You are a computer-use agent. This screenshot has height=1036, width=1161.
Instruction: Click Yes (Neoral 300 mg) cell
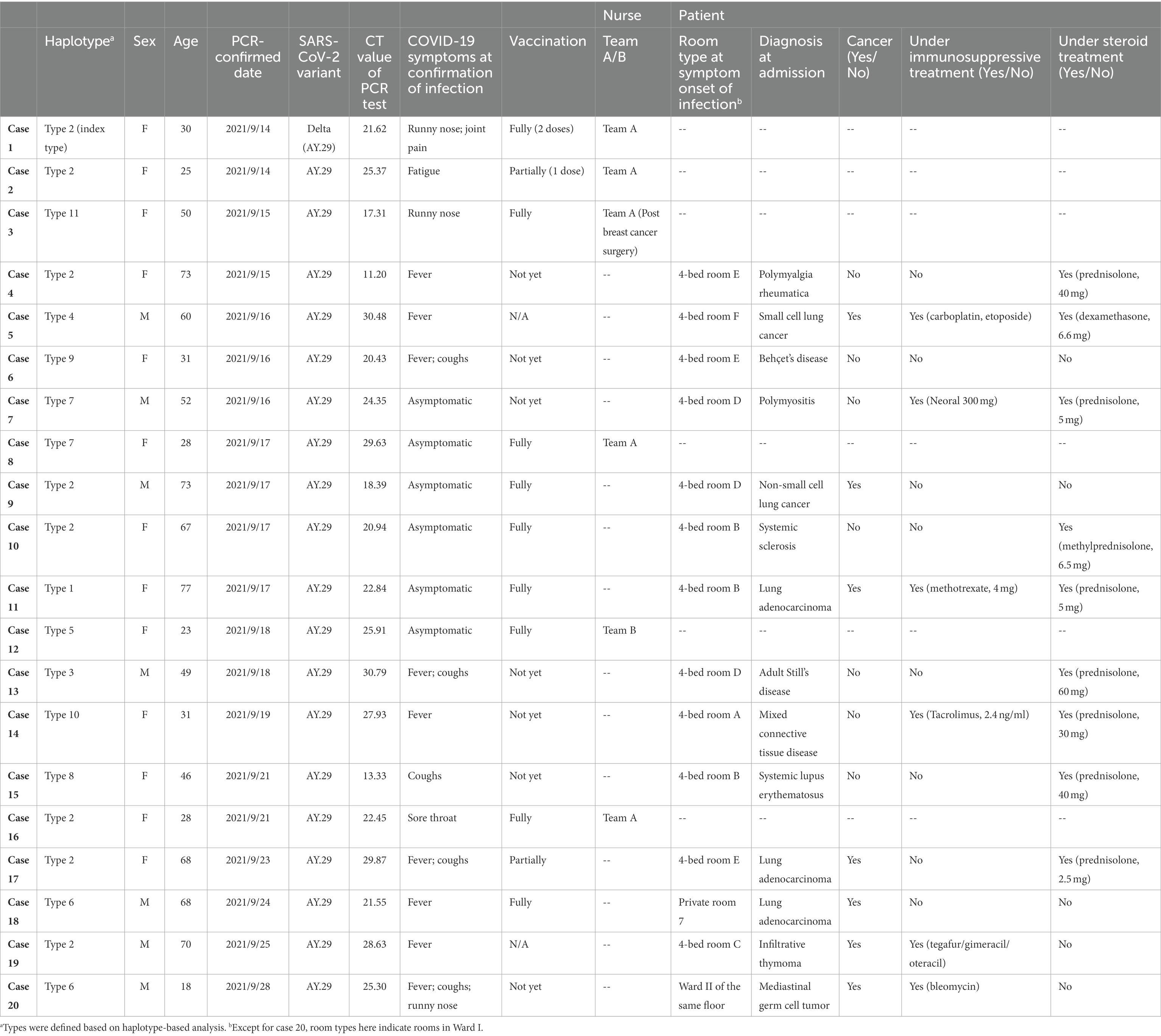(x=952, y=401)
